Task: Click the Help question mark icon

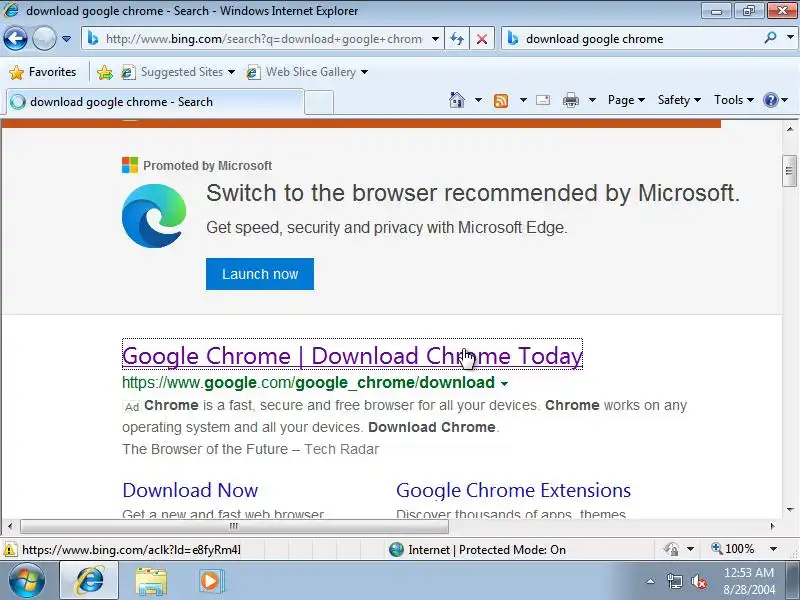Action: tap(770, 100)
